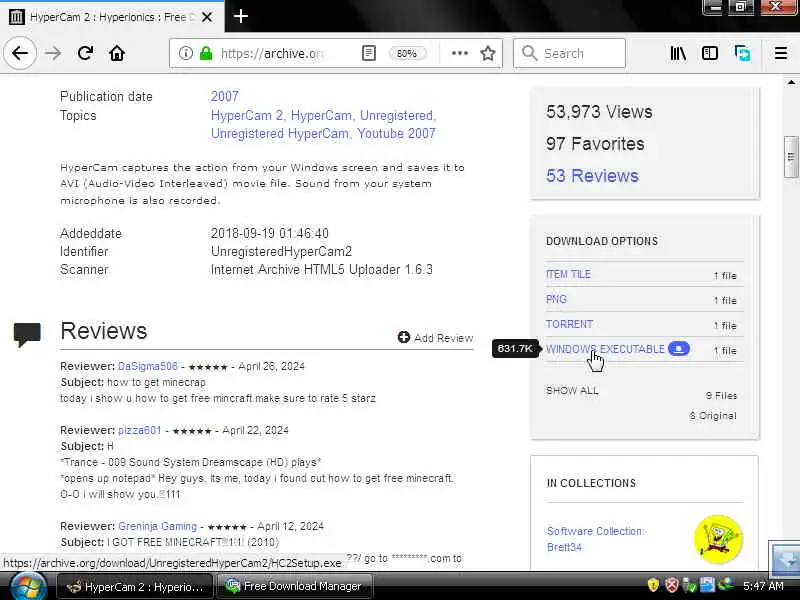Download the ITEM TILE file
Viewport: 800px width, 600px height.
coord(568,274)
